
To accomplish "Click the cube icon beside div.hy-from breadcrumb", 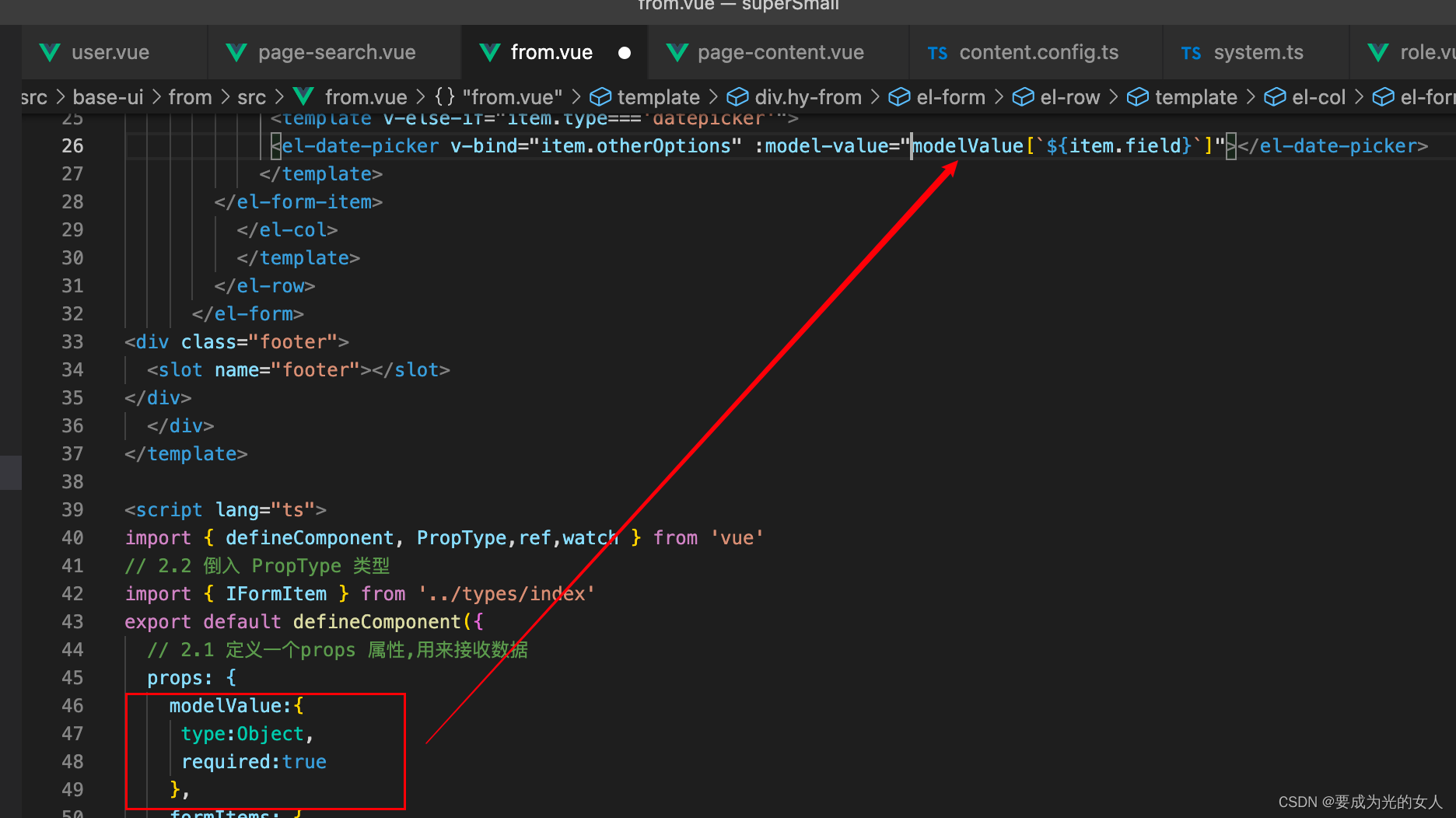I will (x=737, y=97).
